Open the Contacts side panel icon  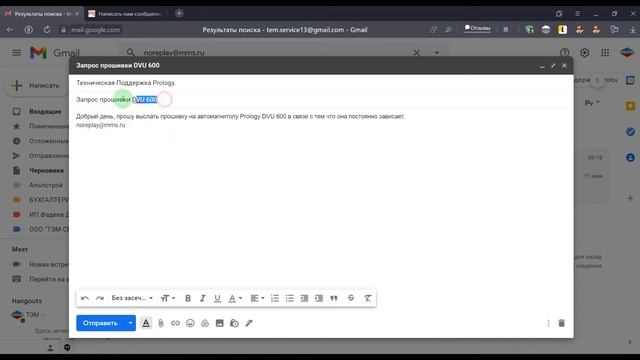[630, 158]
